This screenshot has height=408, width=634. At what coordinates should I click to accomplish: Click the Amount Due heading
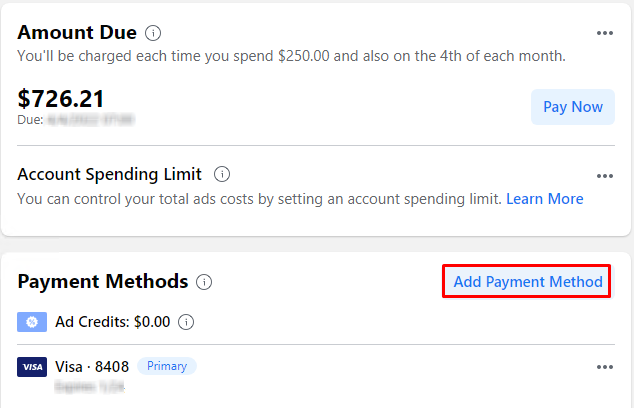tap(77, 32)
